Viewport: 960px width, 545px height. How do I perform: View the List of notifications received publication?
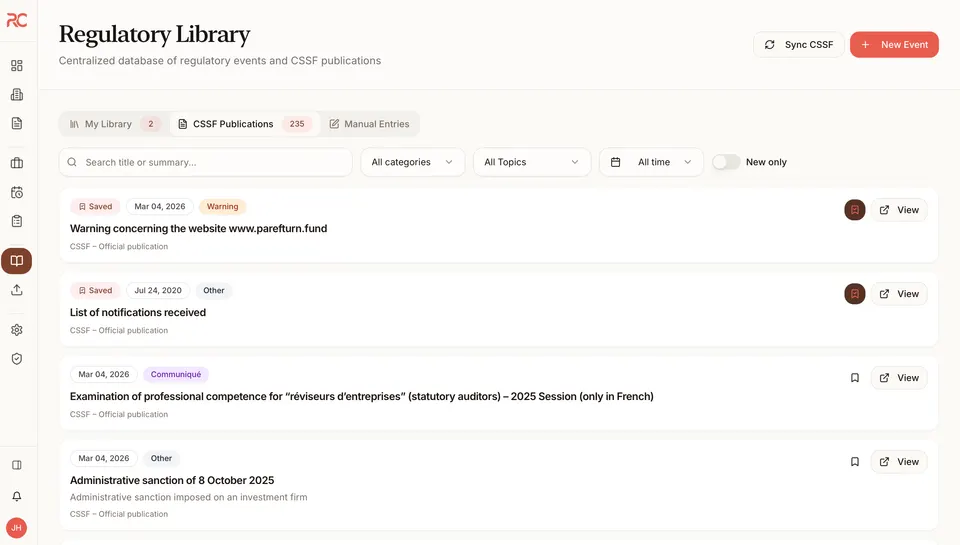click(899, 294)
